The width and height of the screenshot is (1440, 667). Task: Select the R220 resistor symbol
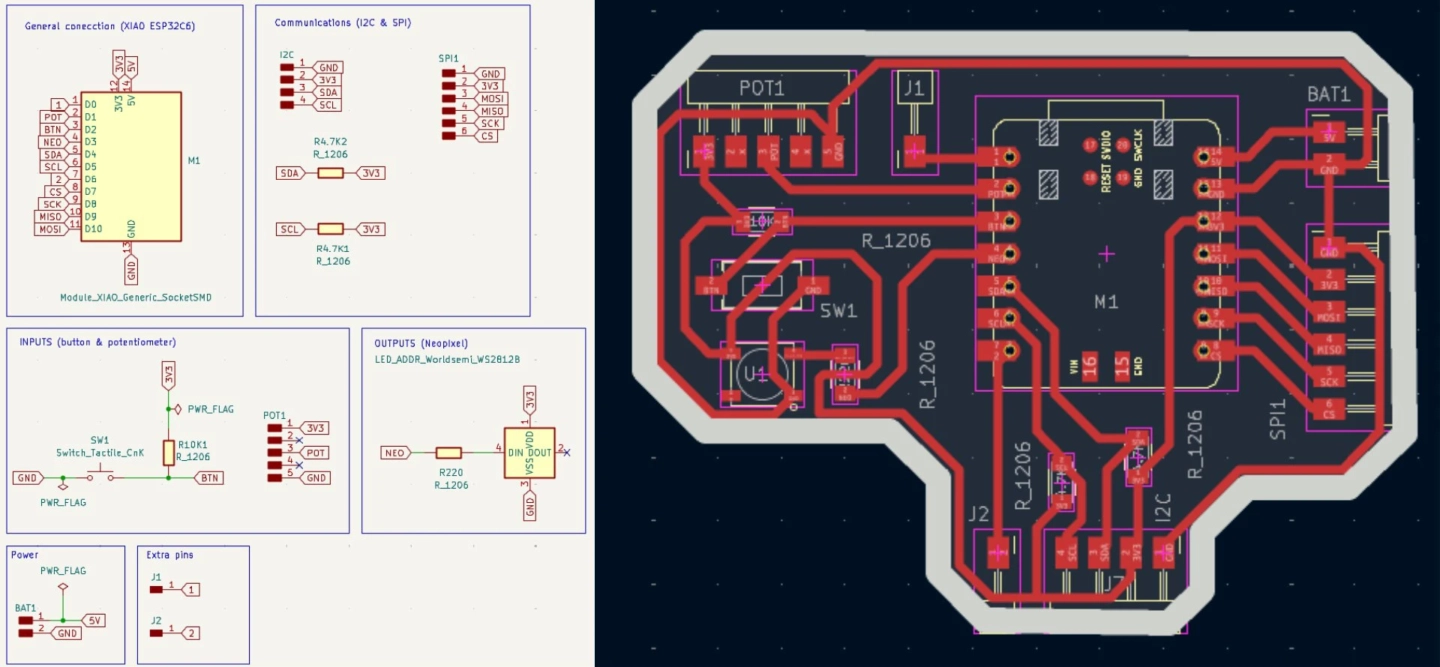(x=449, y=453)
